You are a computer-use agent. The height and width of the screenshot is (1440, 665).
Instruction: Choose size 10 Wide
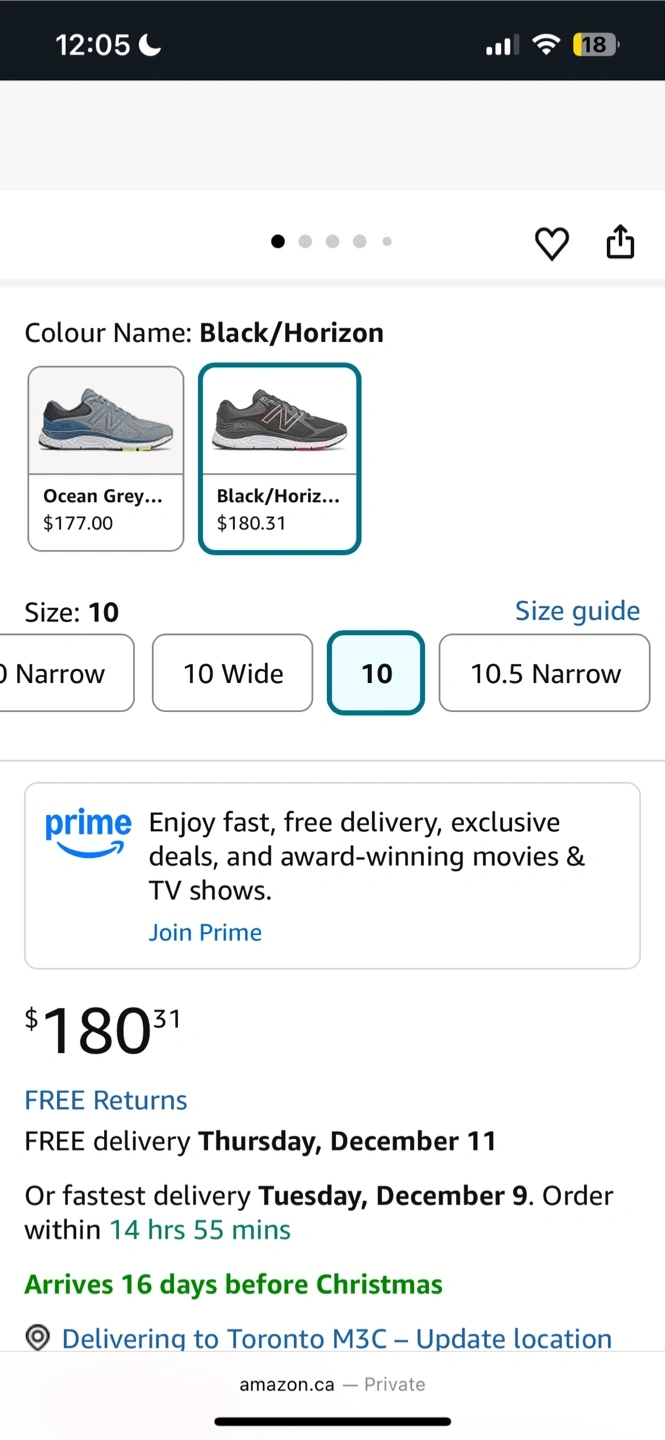(x=233, y=673)
